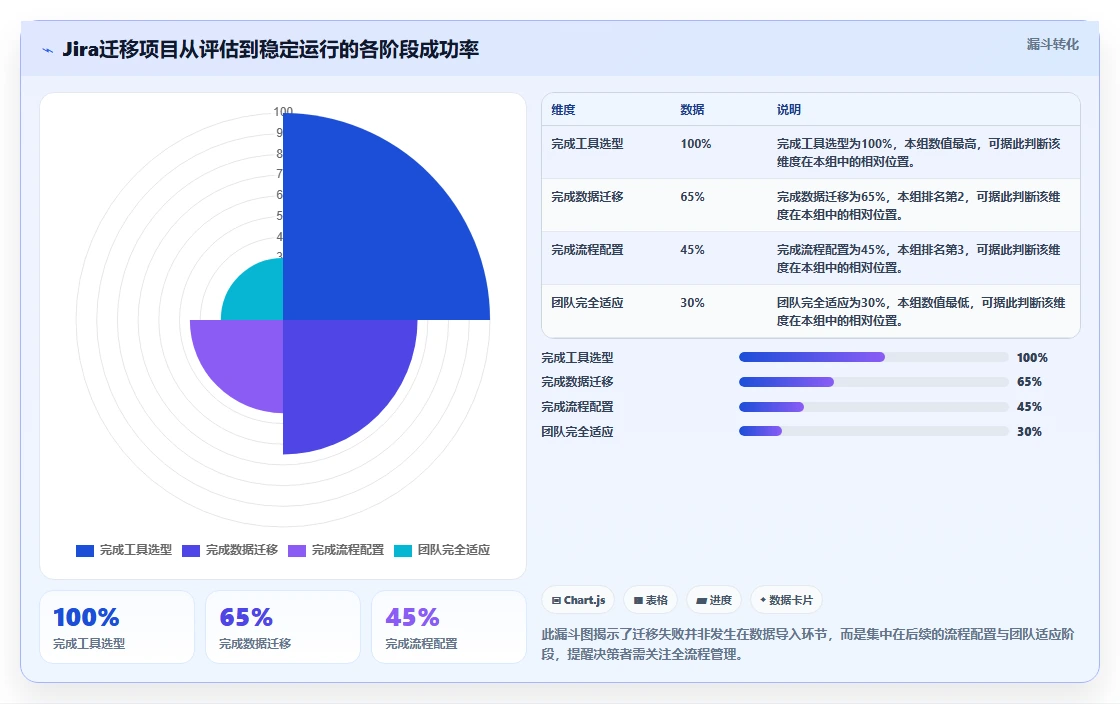Toggle the 完成数据迁移 legend color box

pos(191,550)
